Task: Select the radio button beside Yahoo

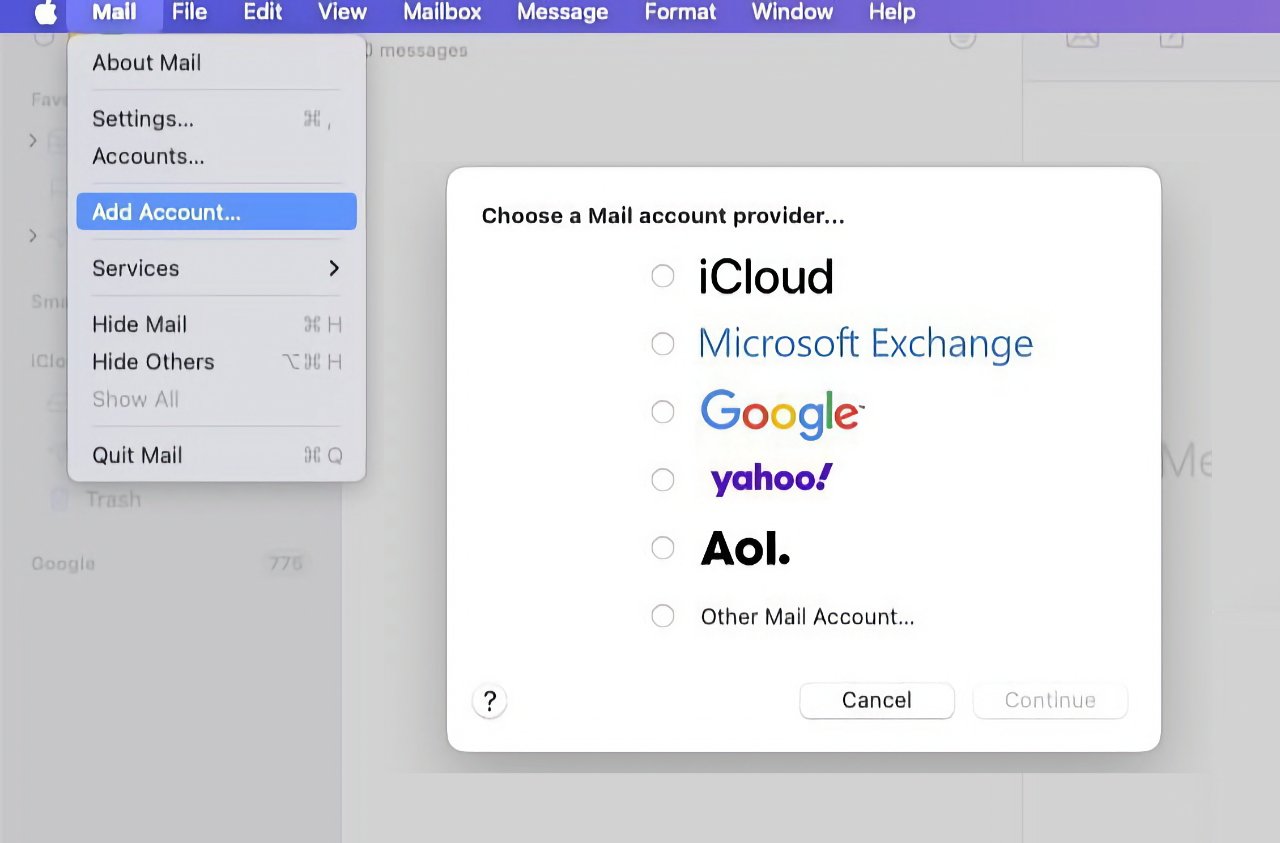Action: 662,480
